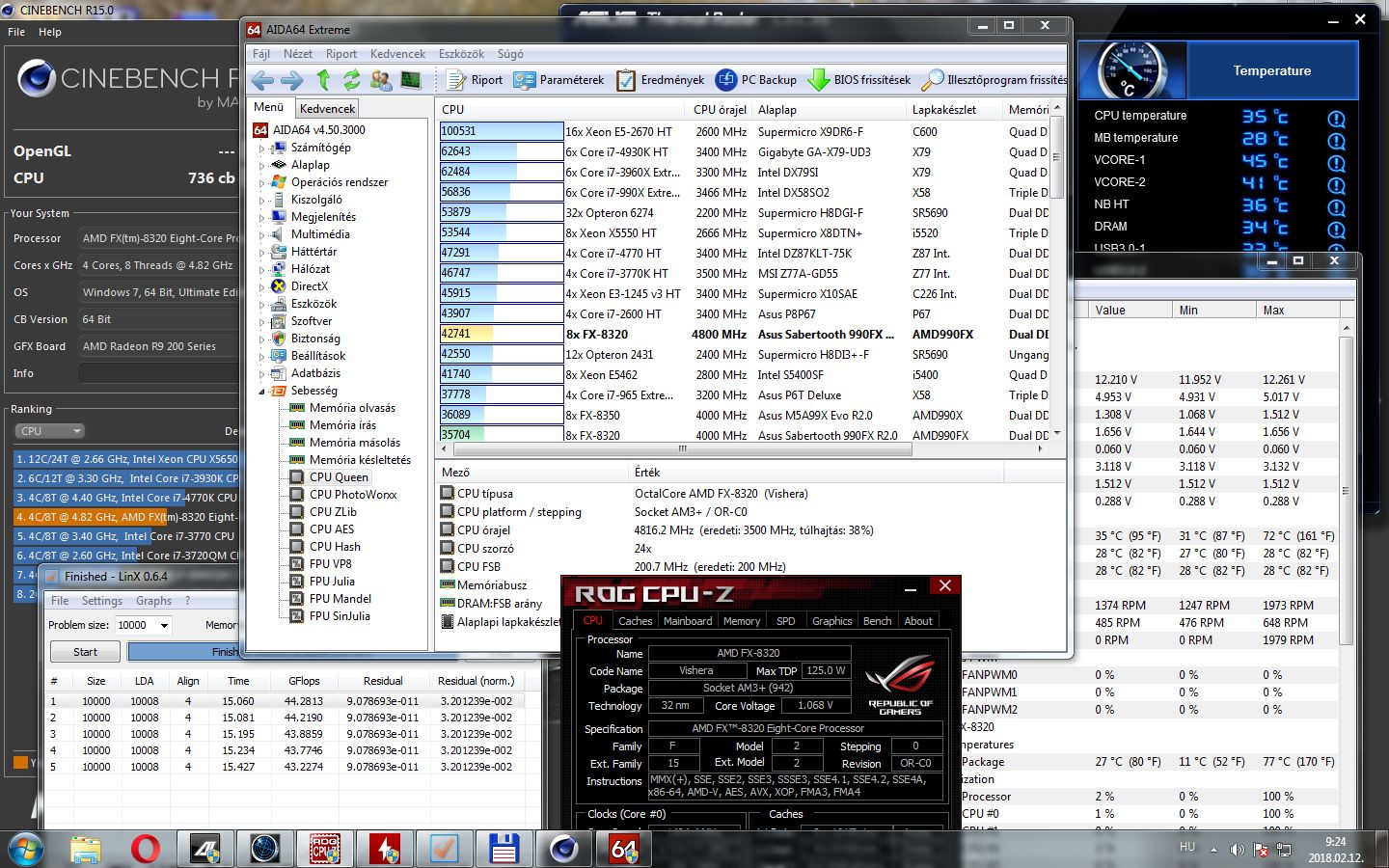Collapse the Sebesség tree node
The image size is (1389, 868).
coord(260,392)
